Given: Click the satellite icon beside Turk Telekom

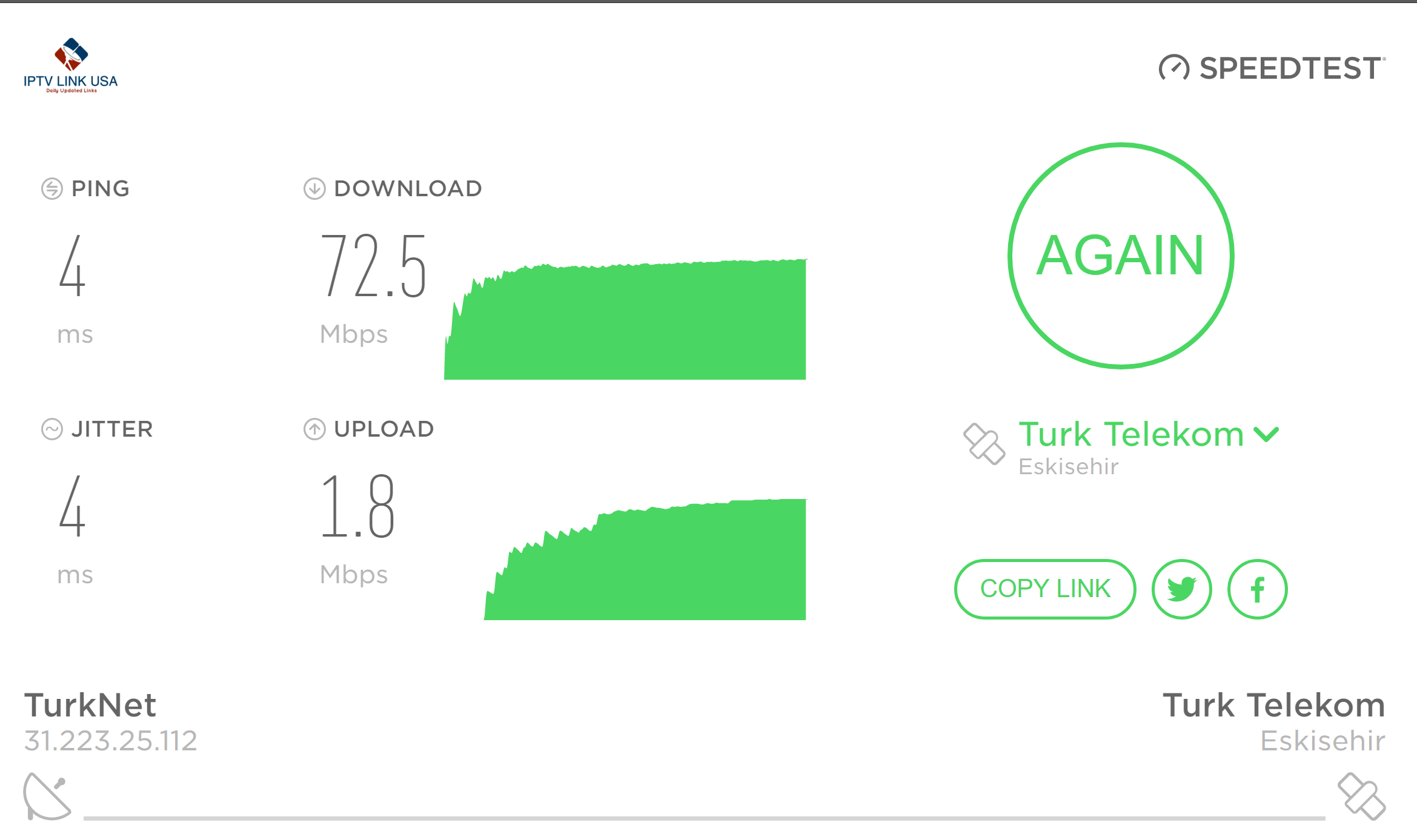Looking at the screenshot, I should pyautogui.click(x=984, y=444).
